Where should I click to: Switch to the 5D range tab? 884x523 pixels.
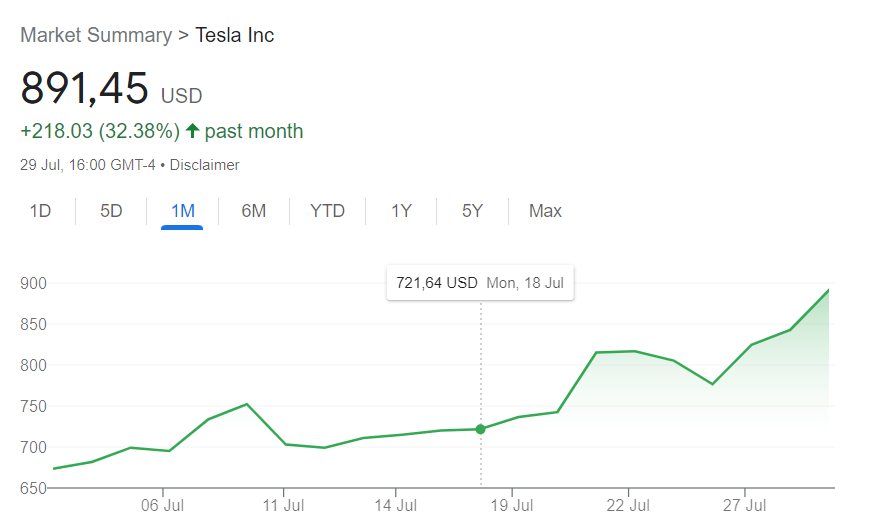pos(111,211)
